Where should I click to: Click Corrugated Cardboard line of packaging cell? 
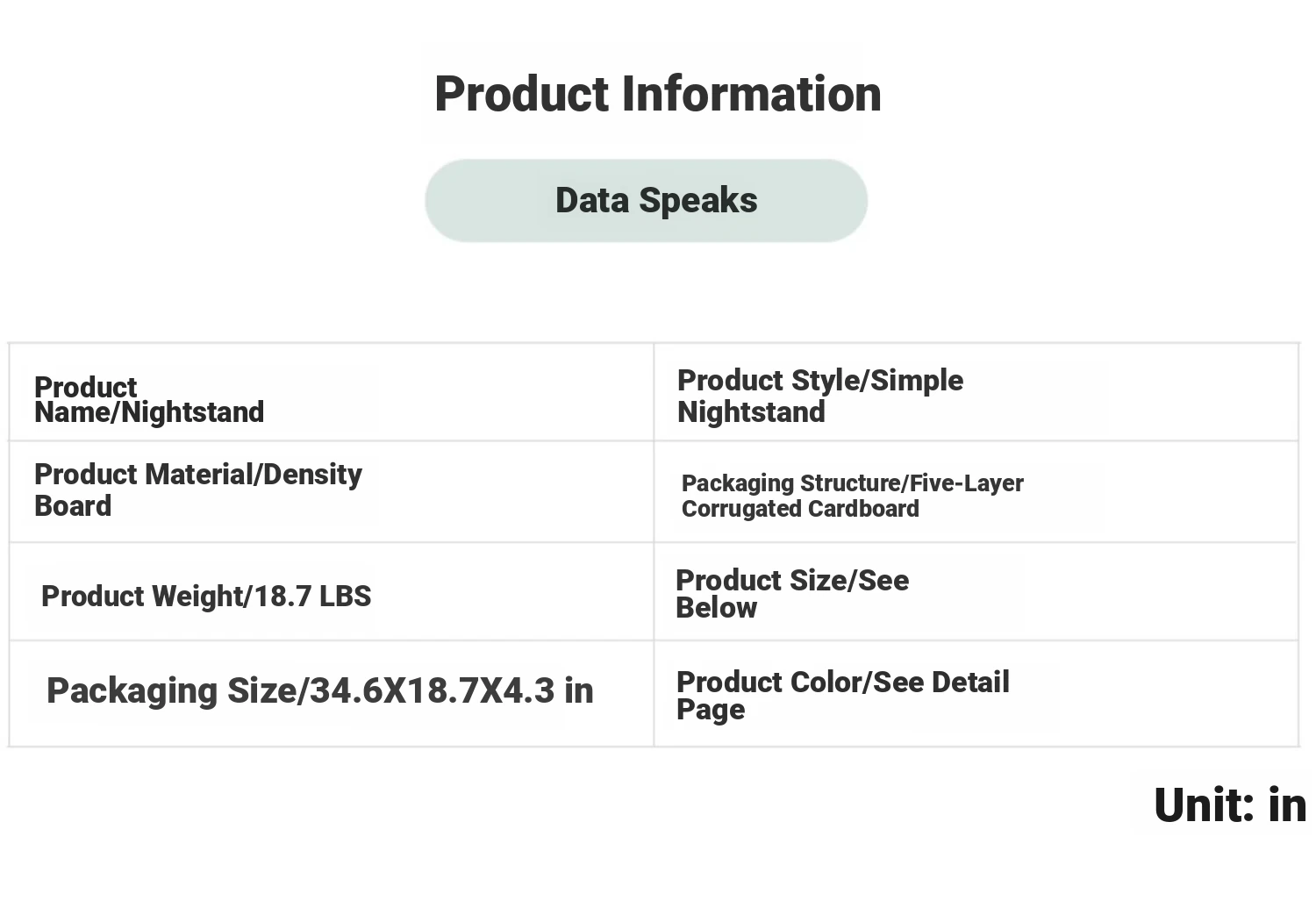click(x=800, y=509)
